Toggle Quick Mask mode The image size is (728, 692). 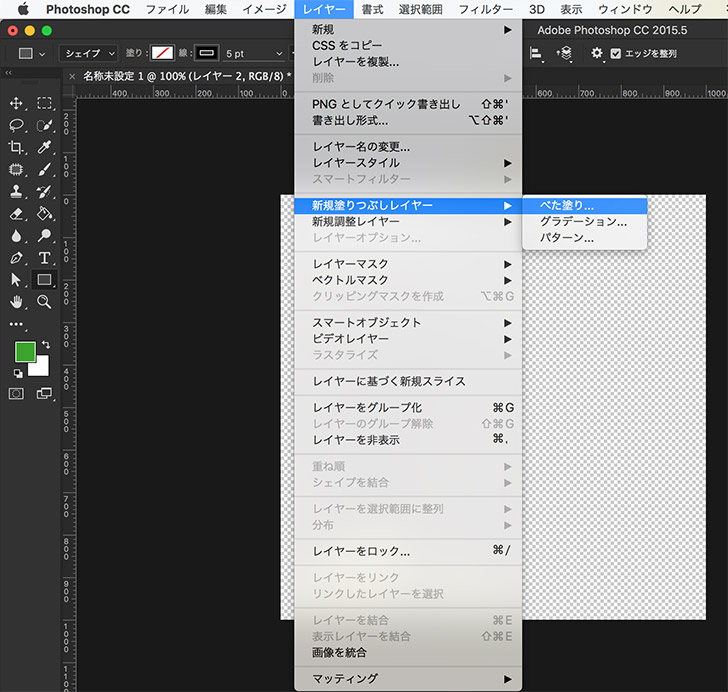[16, 394]
